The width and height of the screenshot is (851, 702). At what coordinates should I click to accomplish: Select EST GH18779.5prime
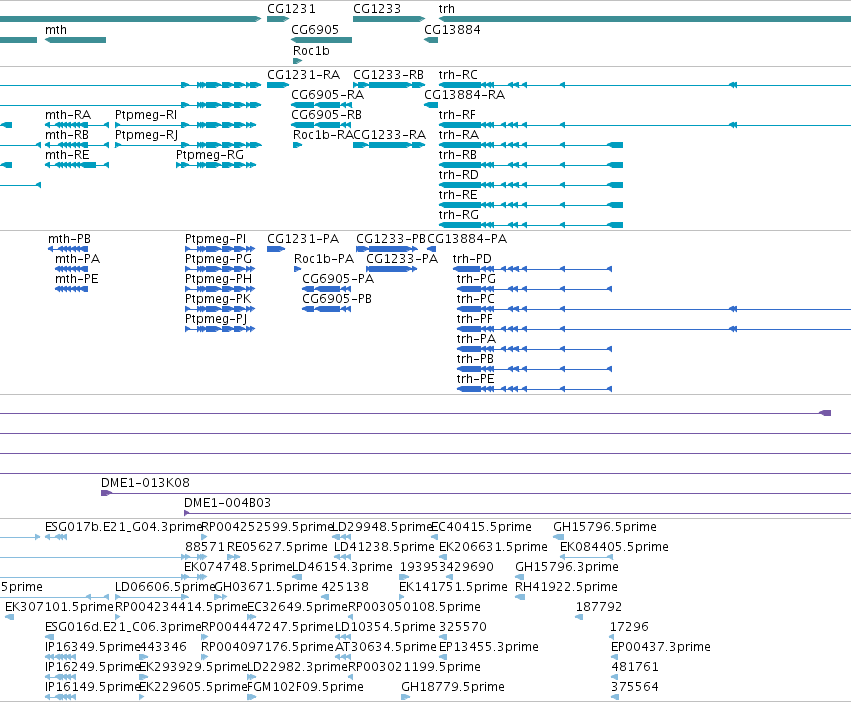(405, 697)
